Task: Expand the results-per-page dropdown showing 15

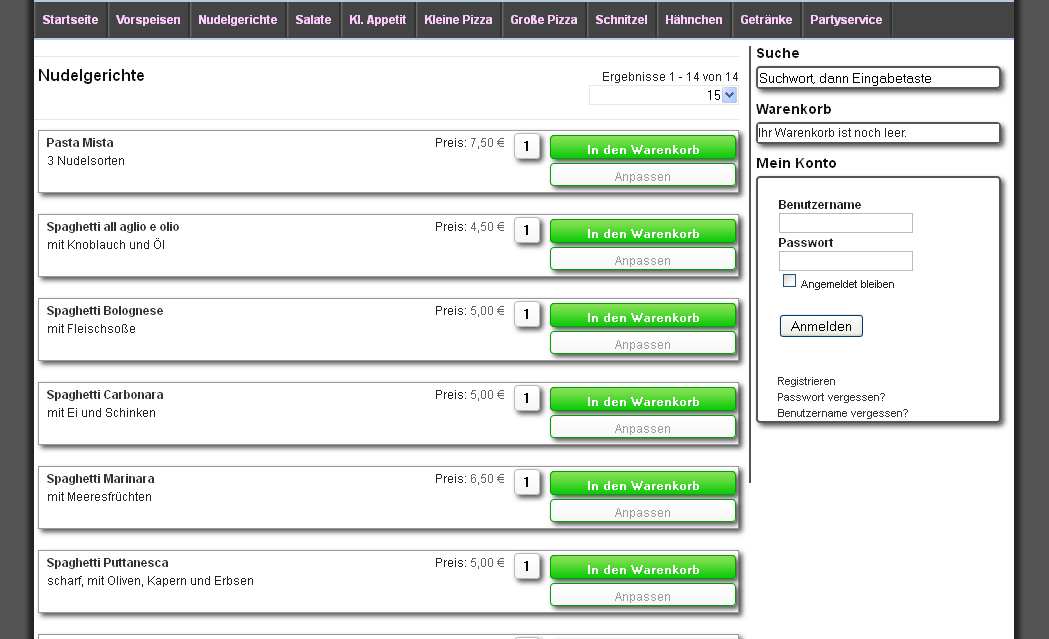Action: (x=729, y=95)
